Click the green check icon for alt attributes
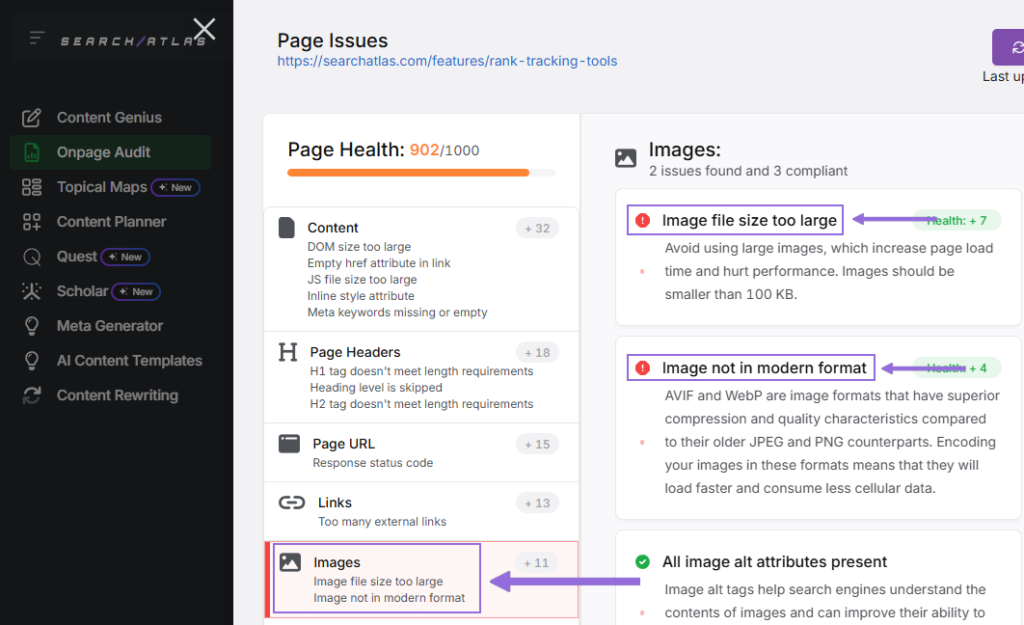This screenshot has height=625, width=1024. 643,562
